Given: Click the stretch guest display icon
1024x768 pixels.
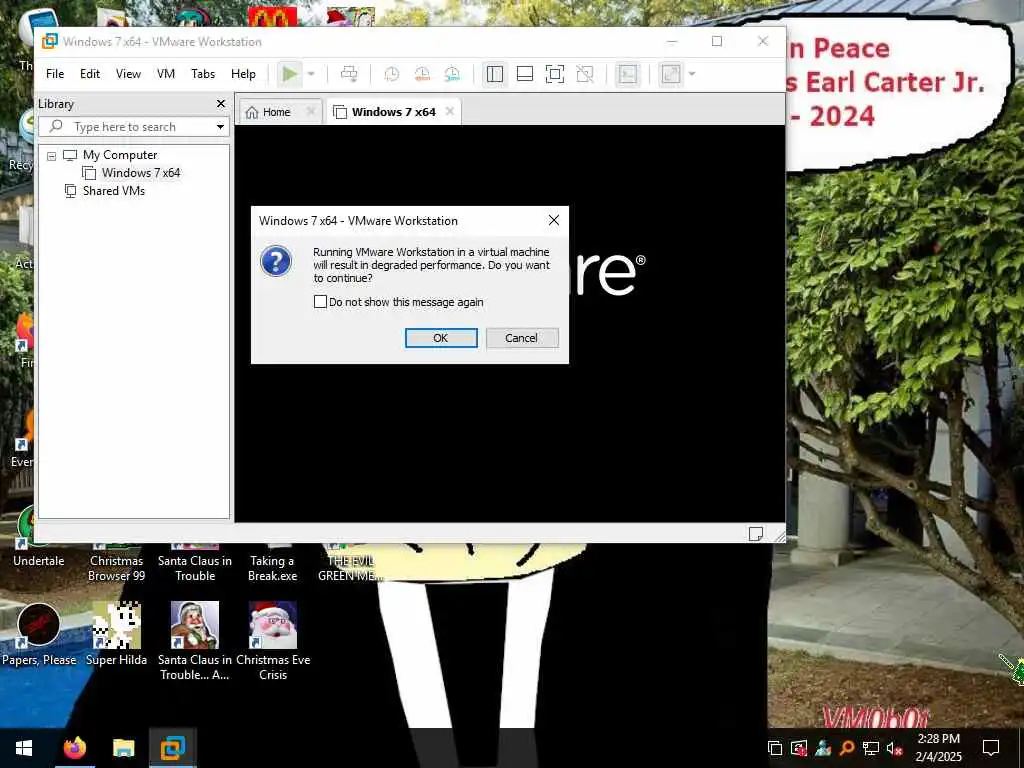Looking at the screenshot, I should [x=671, y=74].
